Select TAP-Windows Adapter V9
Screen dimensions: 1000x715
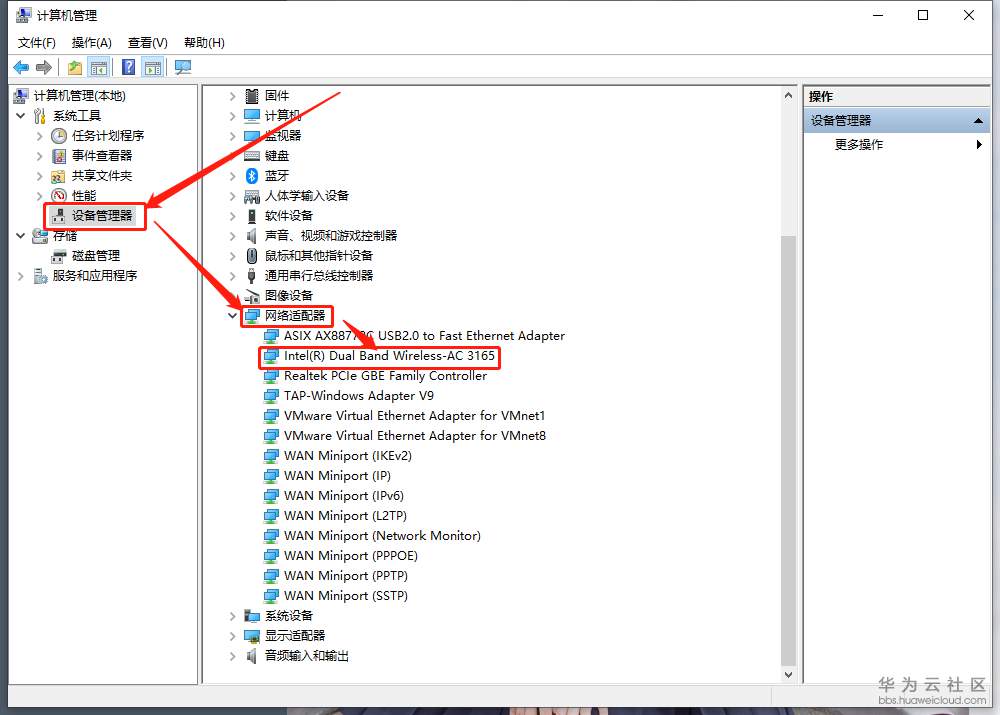[x=358, y=395]
